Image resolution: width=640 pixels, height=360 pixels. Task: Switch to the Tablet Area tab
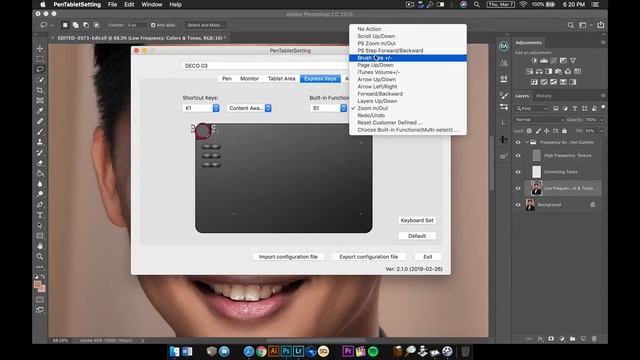281,78
